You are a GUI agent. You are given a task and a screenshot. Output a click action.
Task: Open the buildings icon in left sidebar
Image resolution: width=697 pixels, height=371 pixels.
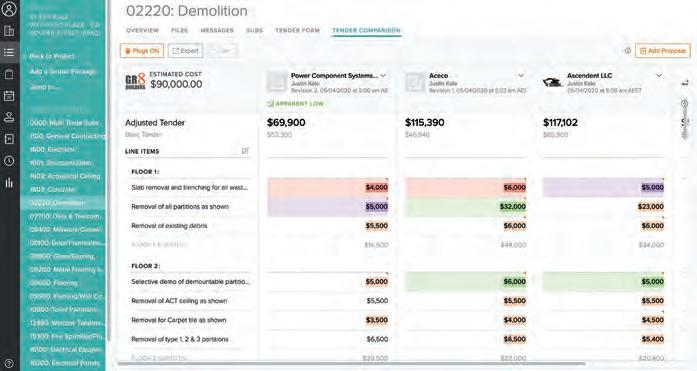click(x=9, y=31)
